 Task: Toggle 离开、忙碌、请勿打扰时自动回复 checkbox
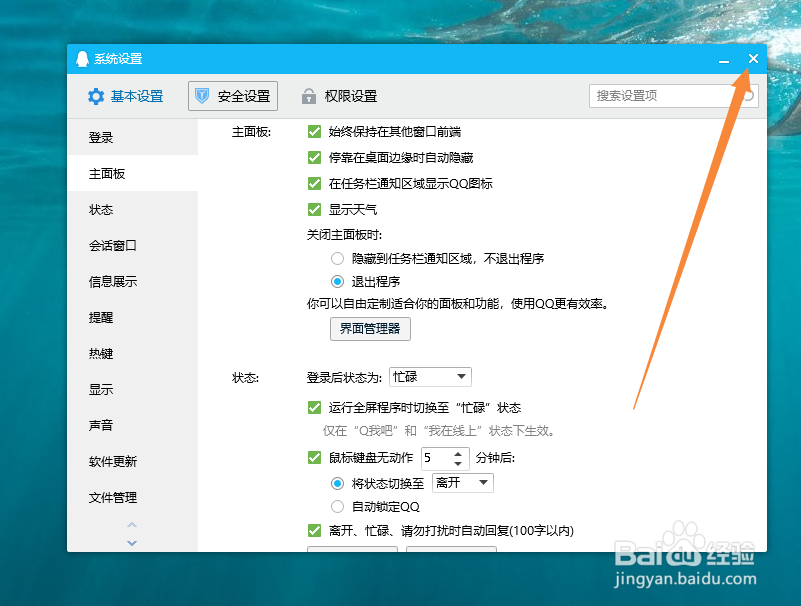(315, 531)
